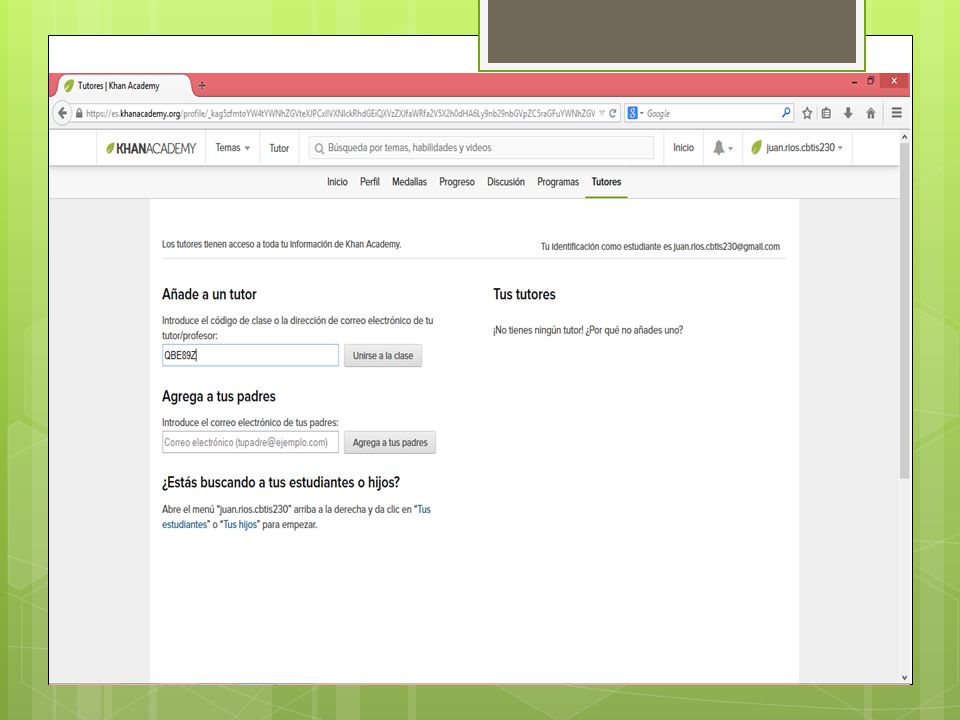Open the notifications bell dropdown
This screenshot has width=960, height=720.
(x=722, y=148)
